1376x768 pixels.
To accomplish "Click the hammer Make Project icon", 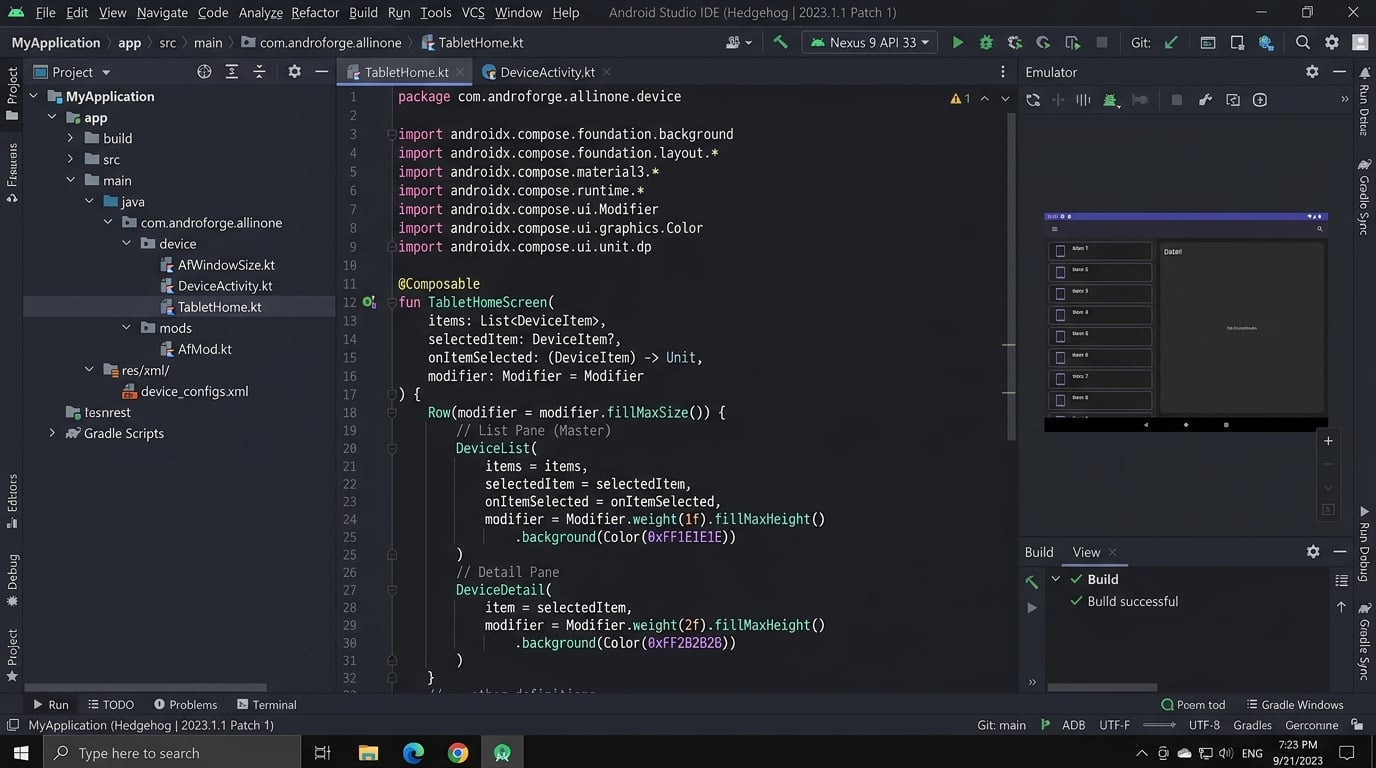I will tap(781, 42).
